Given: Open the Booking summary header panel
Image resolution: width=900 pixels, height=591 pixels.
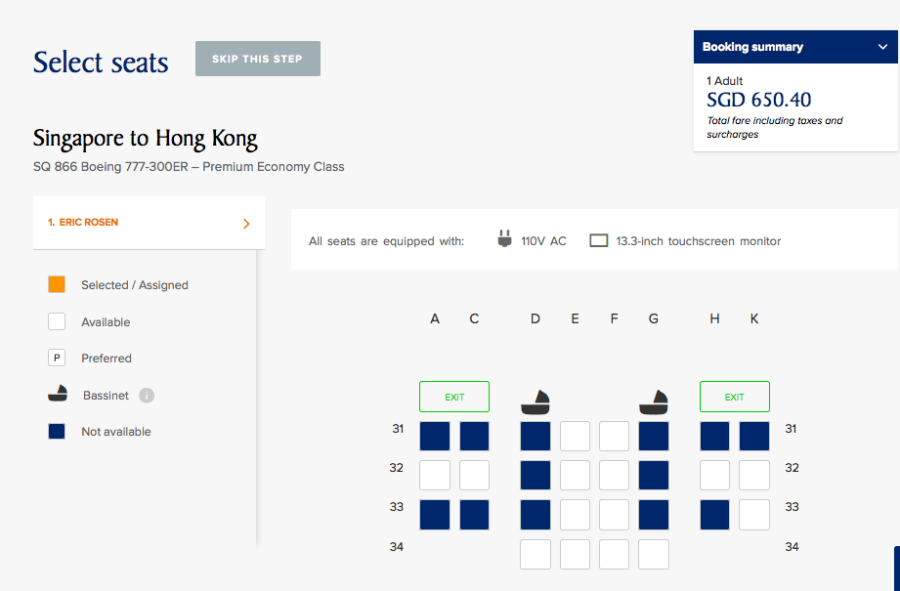Looking at the screenshot, I should [x=780, y=47].
